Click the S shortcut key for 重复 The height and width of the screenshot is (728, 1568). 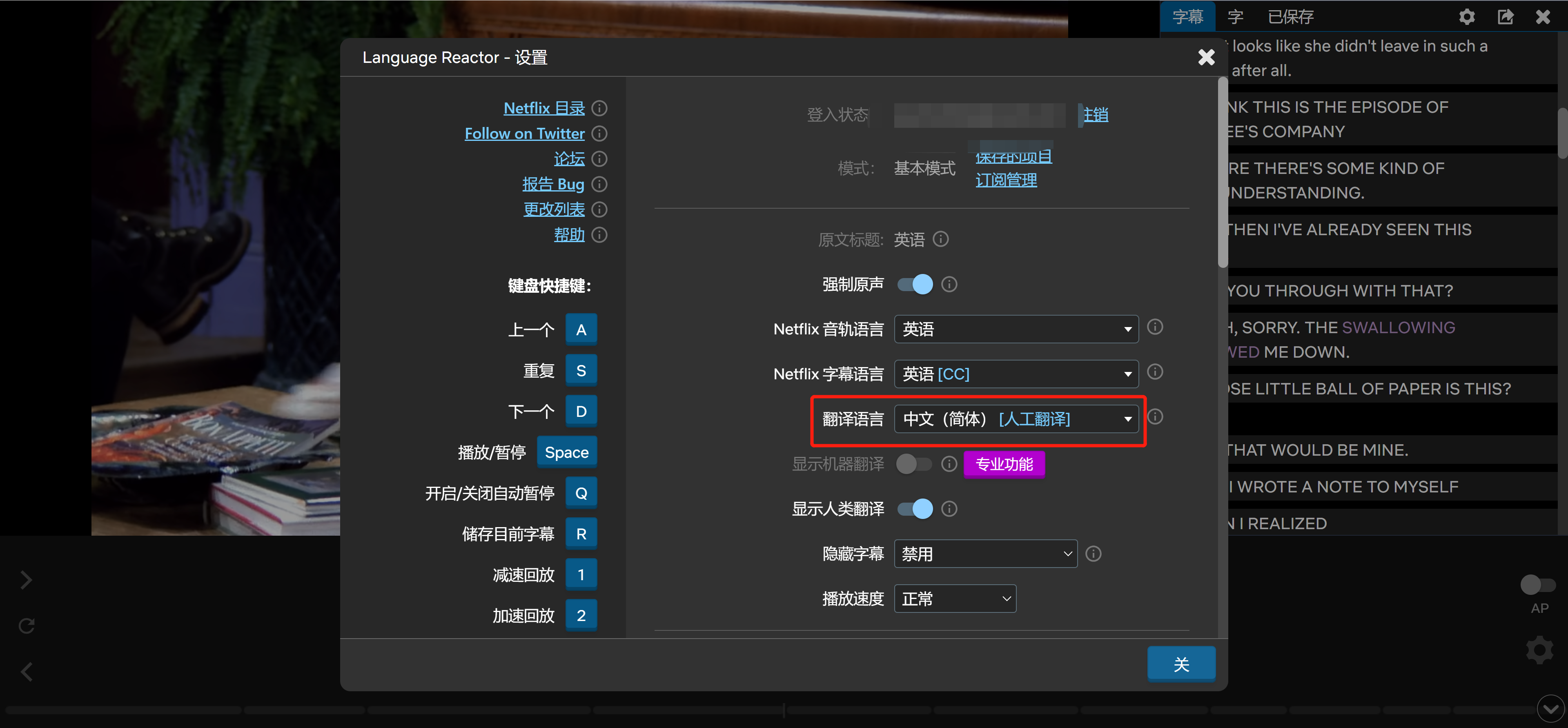pos(581,370)
